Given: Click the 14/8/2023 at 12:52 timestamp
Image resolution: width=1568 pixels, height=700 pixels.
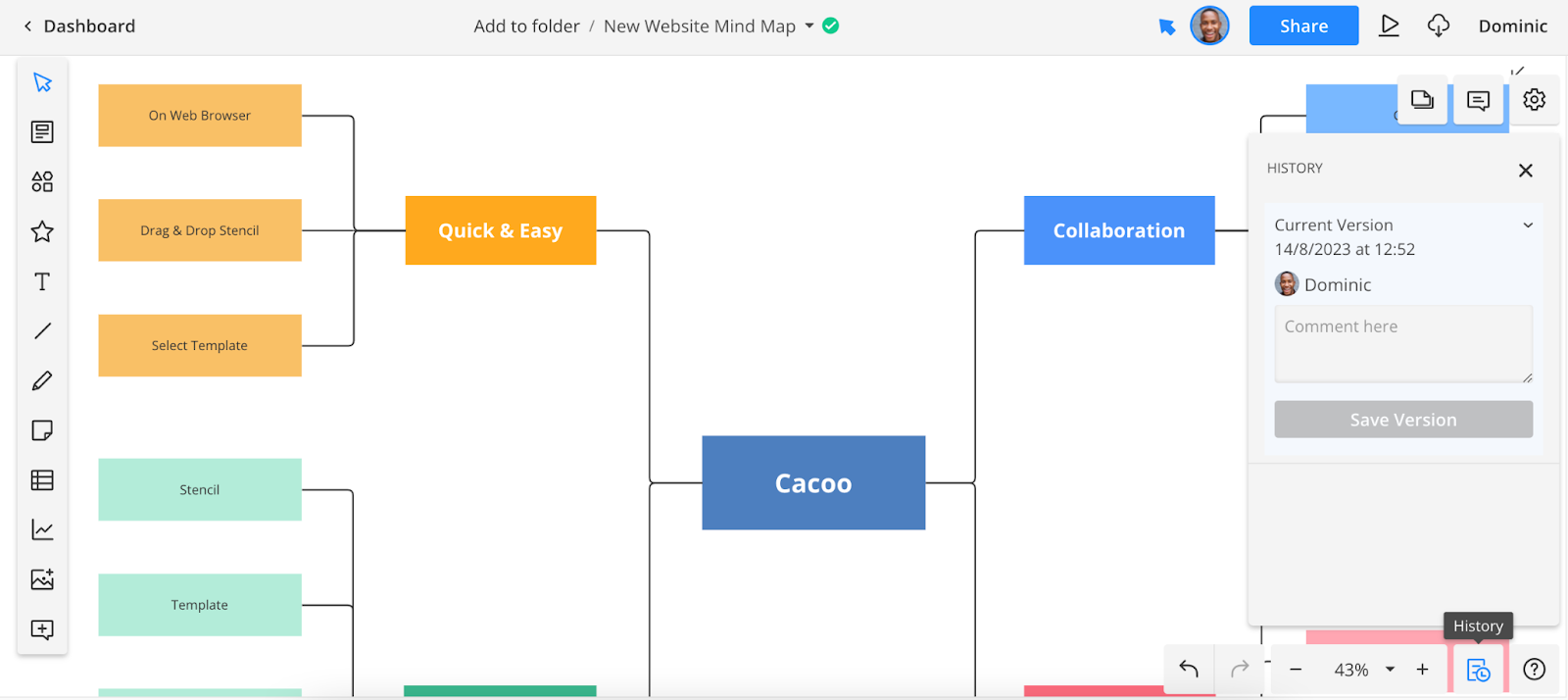Looking at the screenshot, I should click(x=1345, y=249).
